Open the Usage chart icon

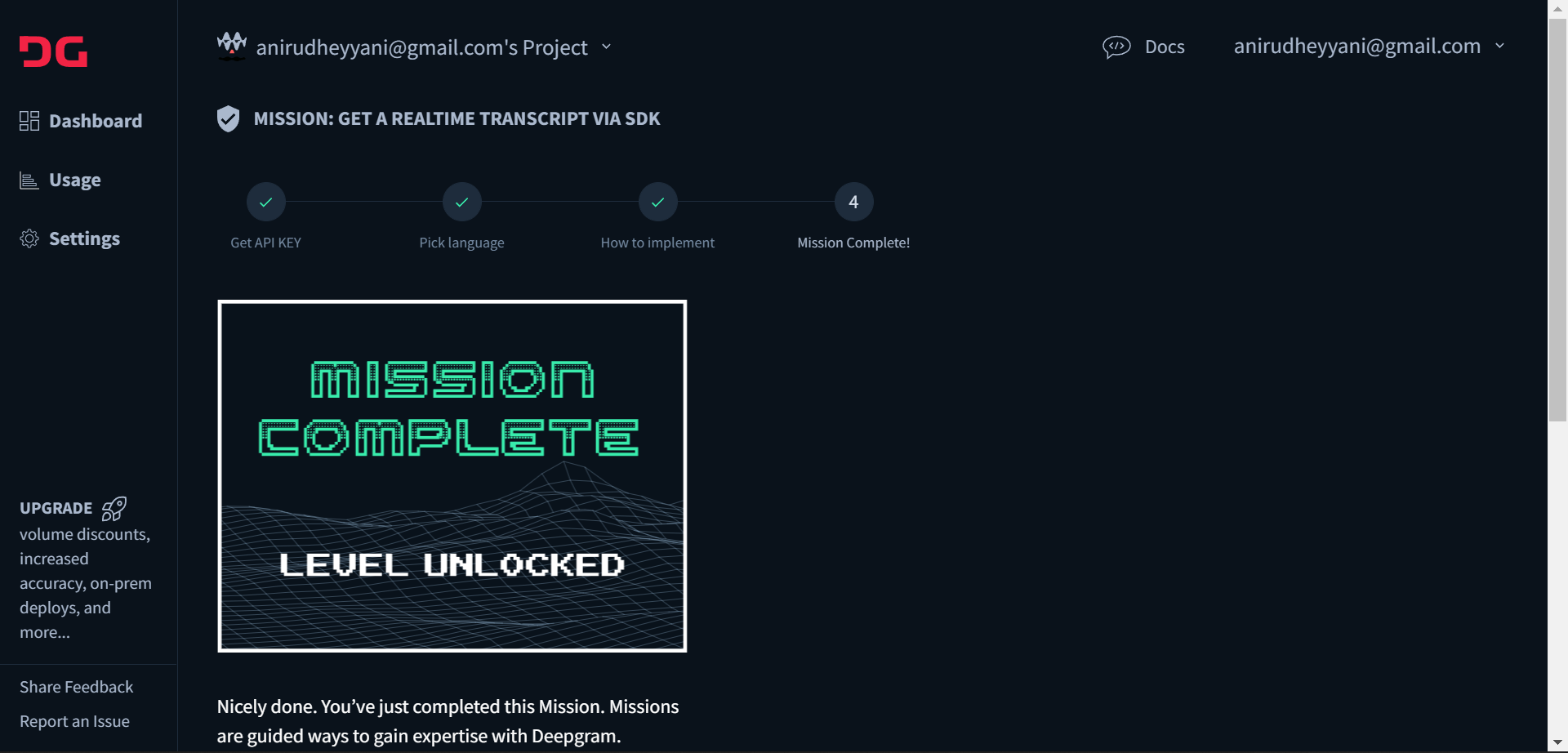(29, 180)
